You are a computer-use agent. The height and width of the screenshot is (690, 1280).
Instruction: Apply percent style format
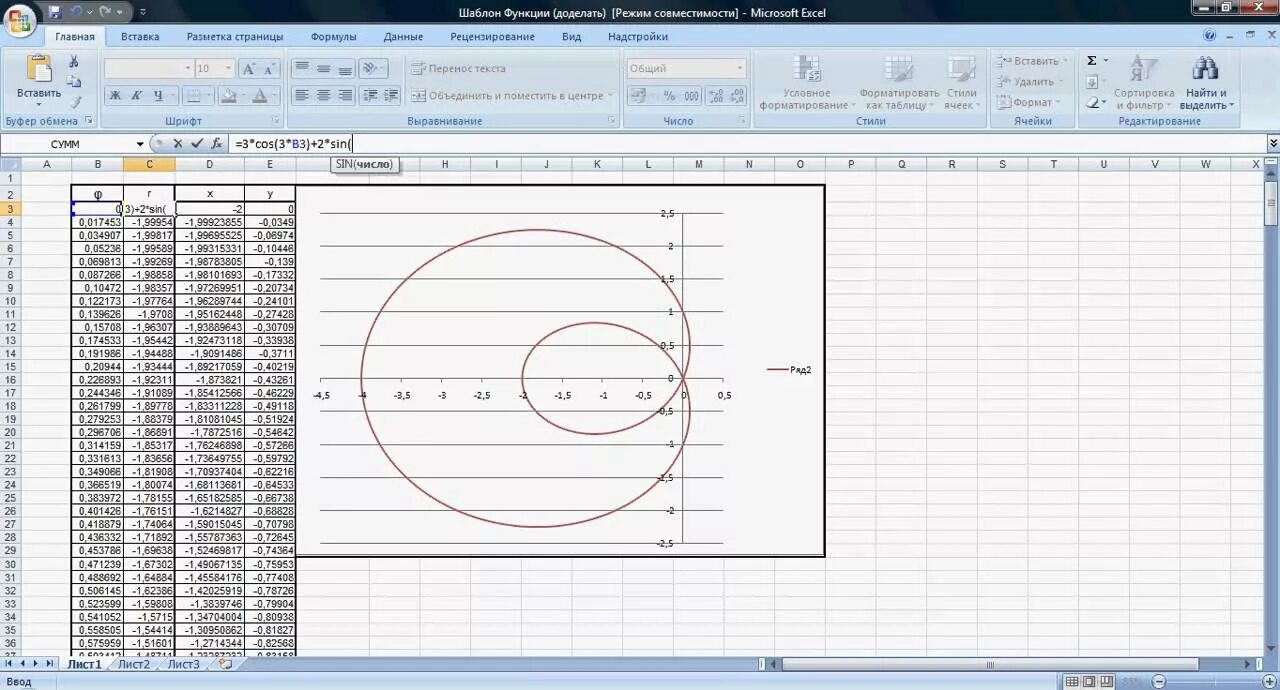669,96
